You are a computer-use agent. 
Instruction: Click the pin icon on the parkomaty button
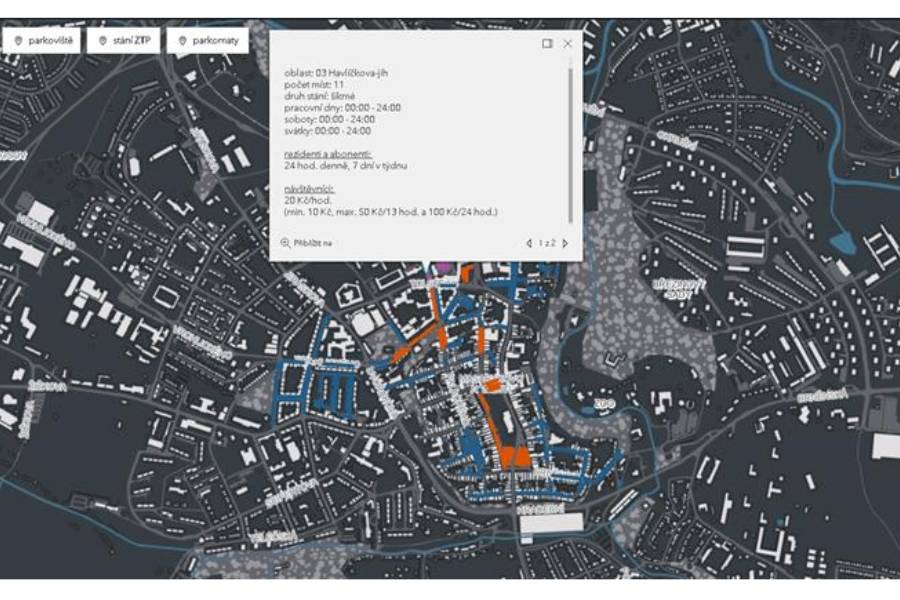[182, 40]
